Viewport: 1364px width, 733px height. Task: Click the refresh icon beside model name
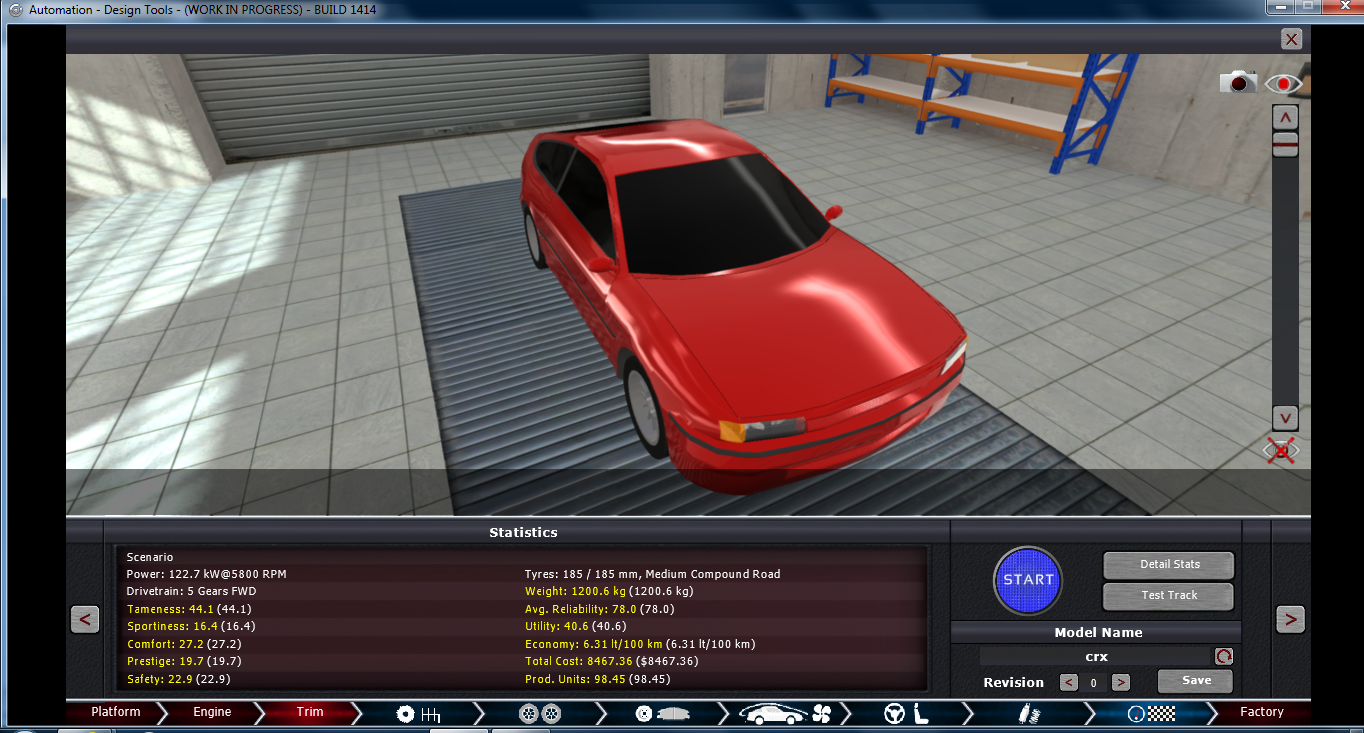(x=1224, y=657)
